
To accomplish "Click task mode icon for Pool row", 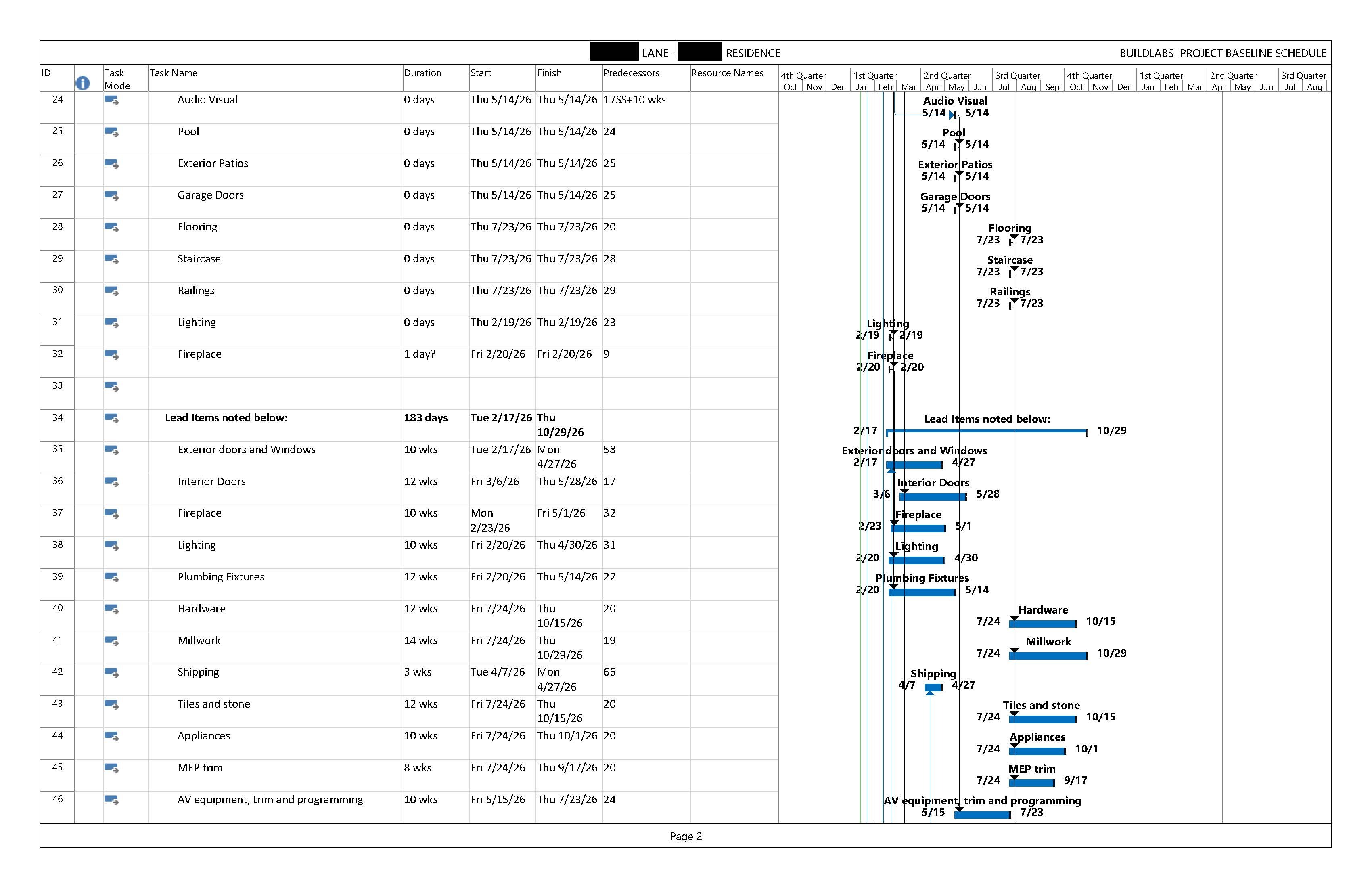I will (111, 132).
